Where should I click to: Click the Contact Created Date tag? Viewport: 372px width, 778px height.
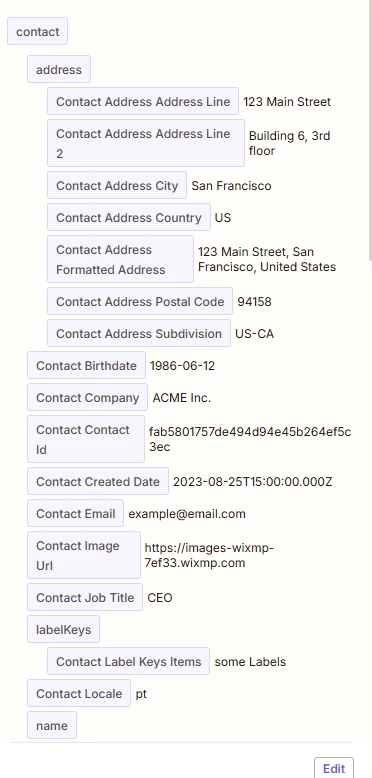(x=98, y=482)
